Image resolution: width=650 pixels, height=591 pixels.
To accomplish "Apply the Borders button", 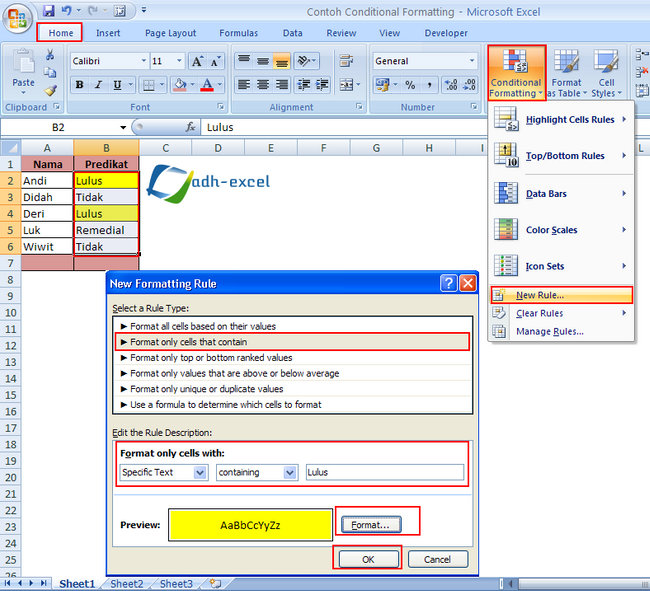I will pos(148,85).
